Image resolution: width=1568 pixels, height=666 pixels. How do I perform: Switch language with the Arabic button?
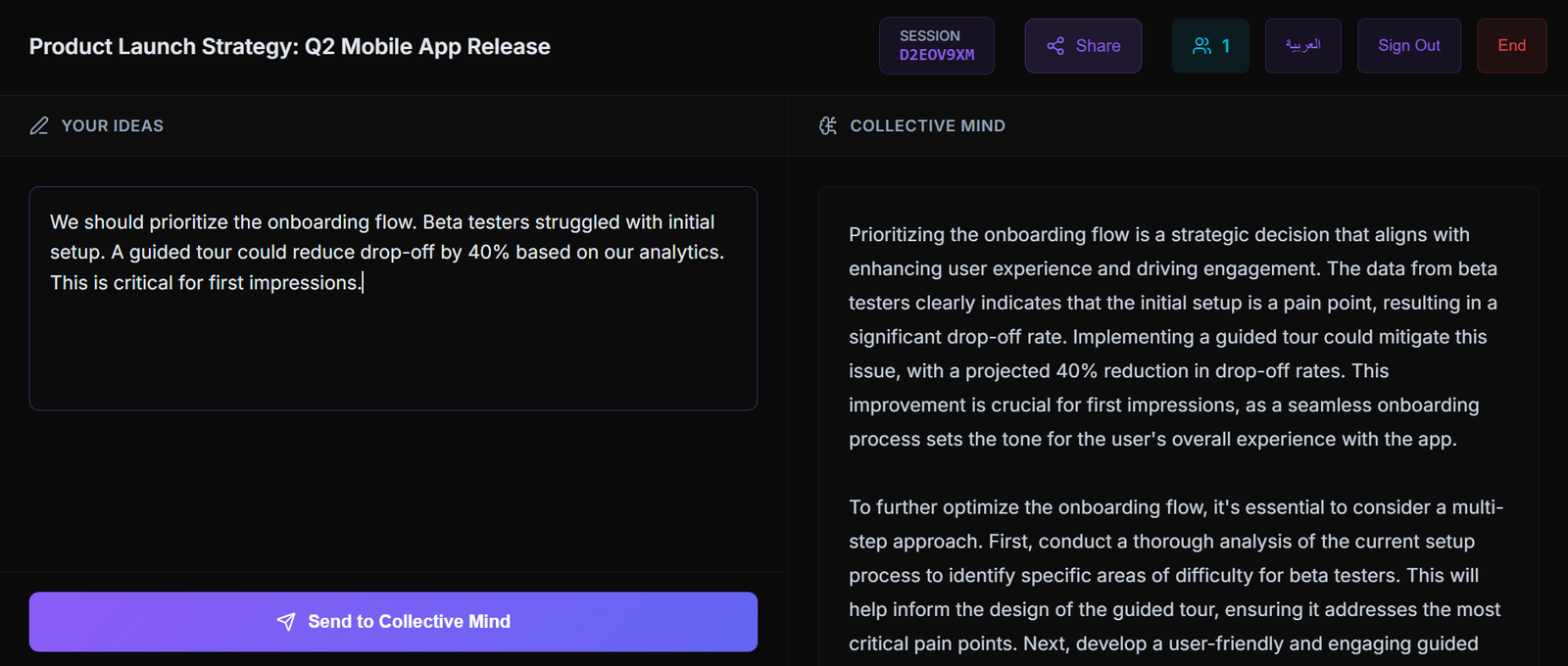pos(1302,46)
